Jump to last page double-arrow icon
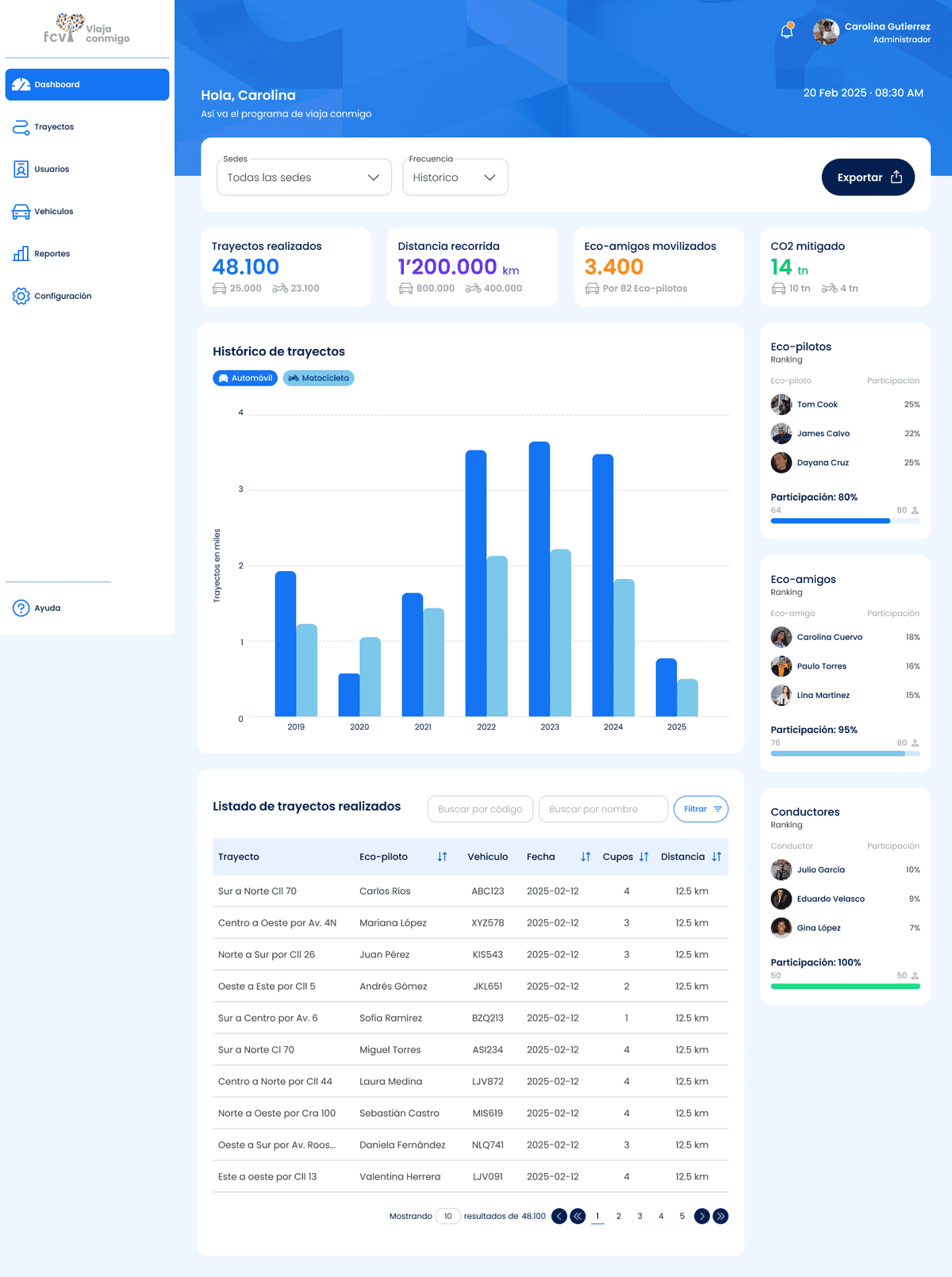 click(720, 1216)
